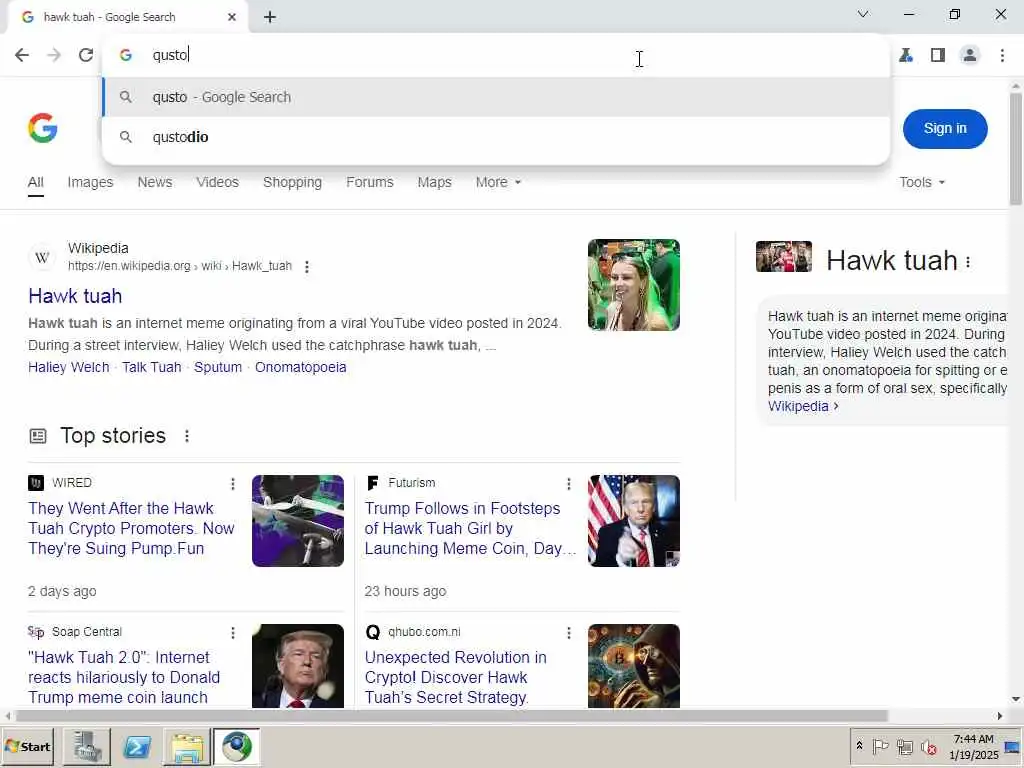Open the Chrome three-dot menu
Viewport: 1024px width, 768px height.
(1002, 56)
